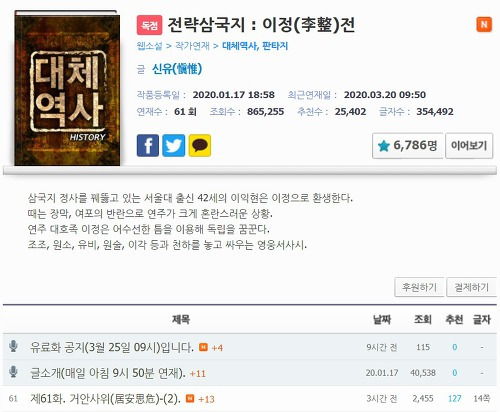The width and height of the screenshot is (500, 412).
Task: Share novel via the Twitter bird icon
Action: (x=173, y=145)
